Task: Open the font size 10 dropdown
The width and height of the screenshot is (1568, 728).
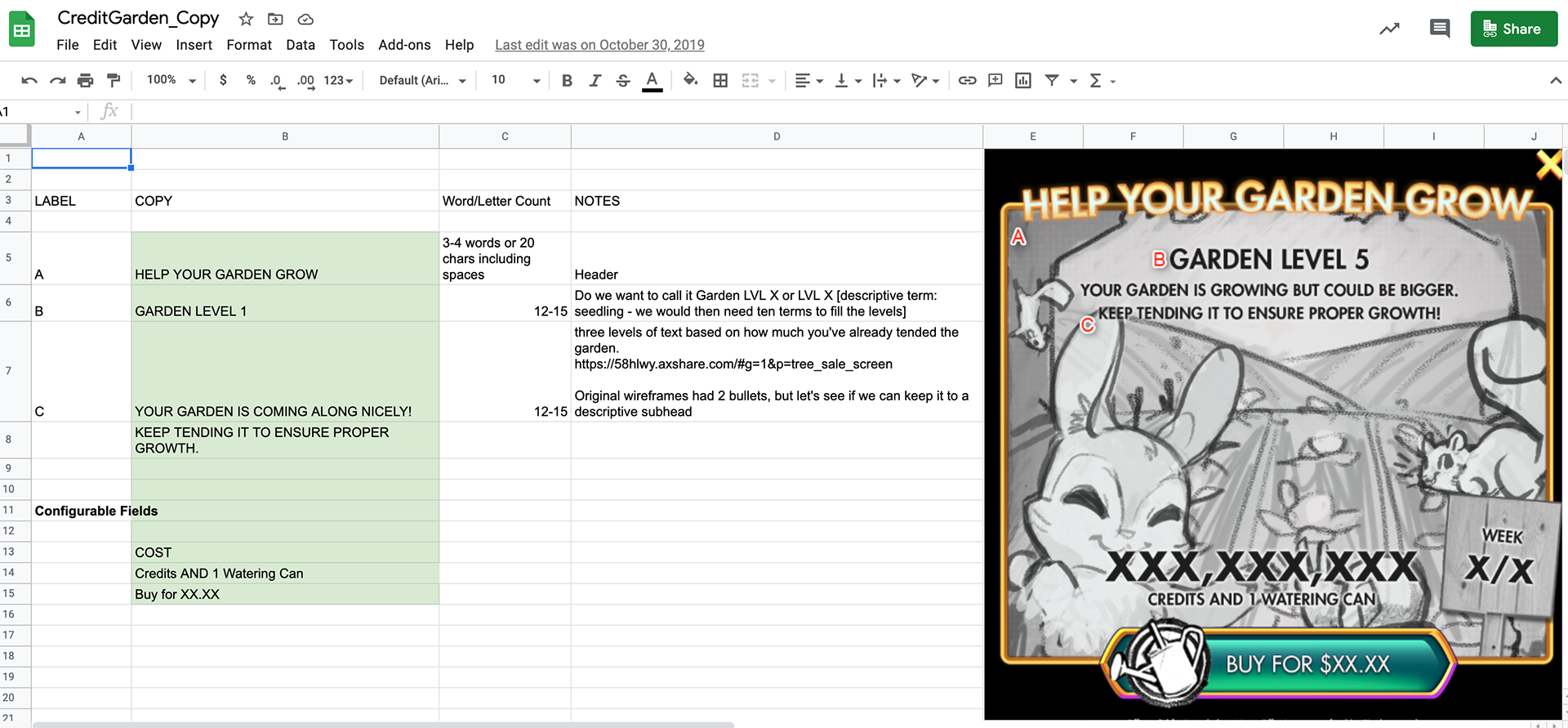Action: pyautogui.click(x=515, y=80)
